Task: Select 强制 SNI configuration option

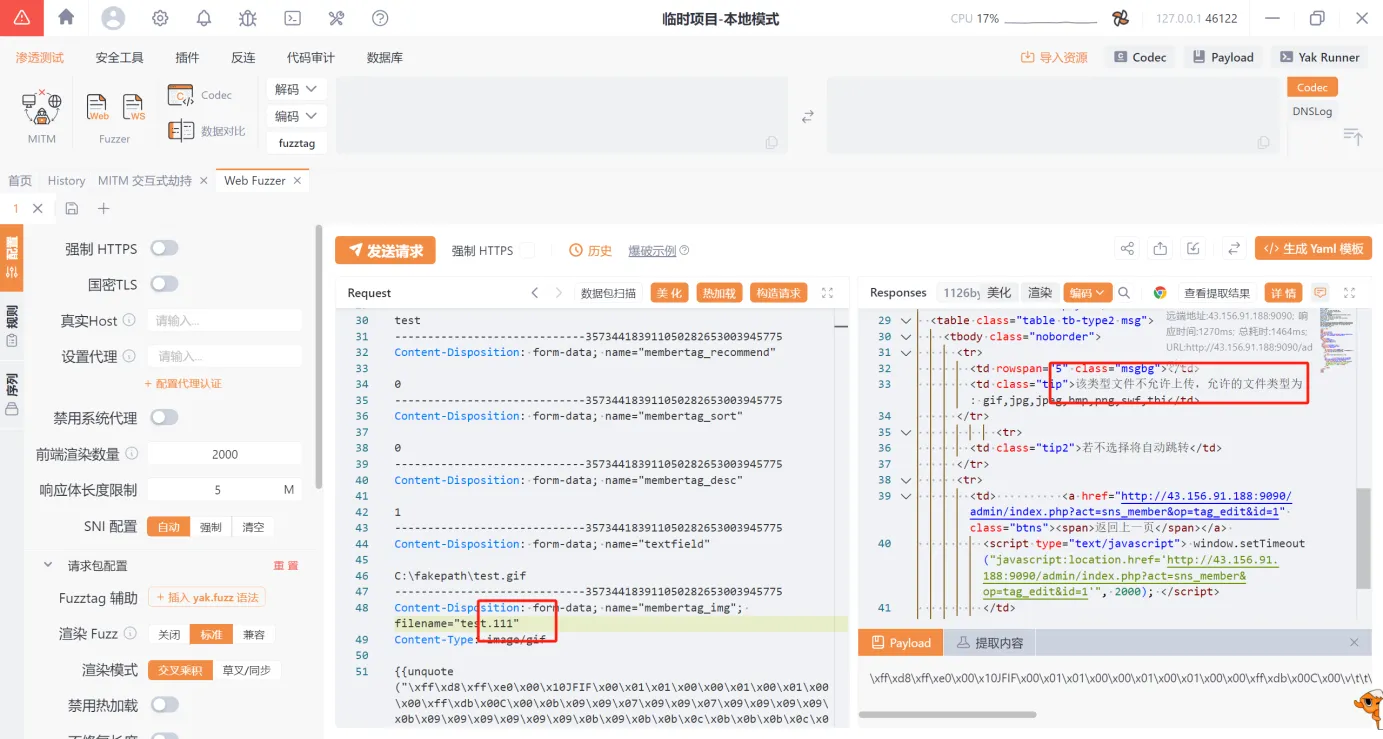Action: tap(211, 527)
